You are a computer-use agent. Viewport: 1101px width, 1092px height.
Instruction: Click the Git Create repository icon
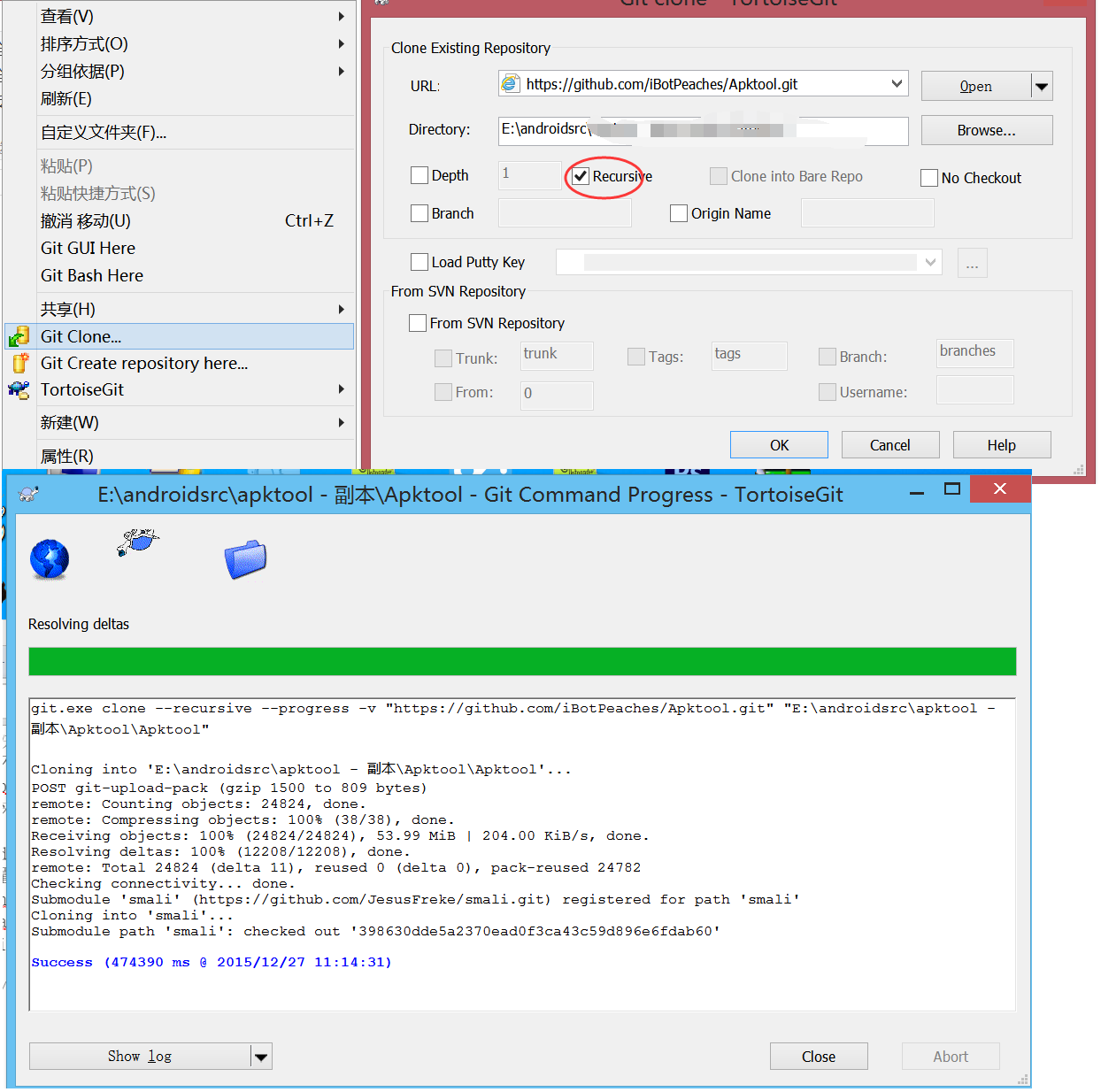pos(19,363)
